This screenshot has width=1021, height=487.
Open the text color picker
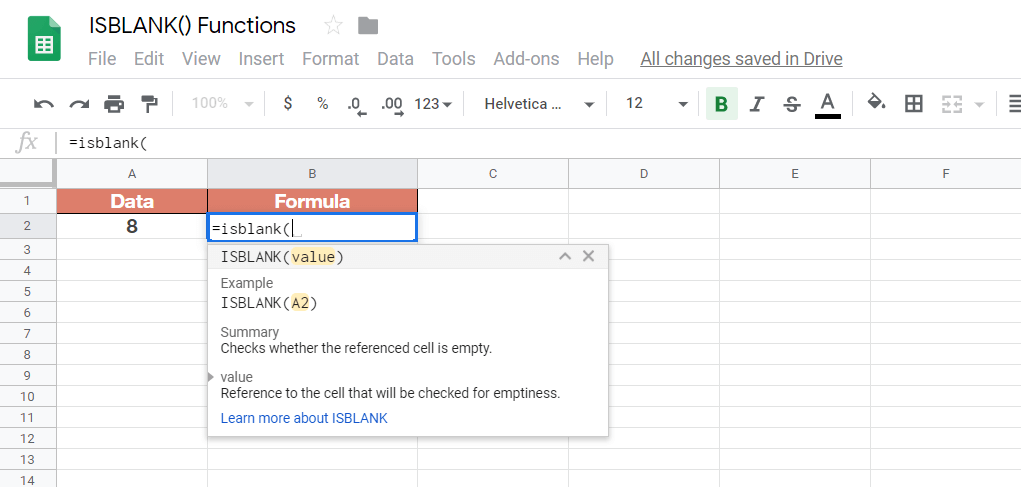(827, 104)
